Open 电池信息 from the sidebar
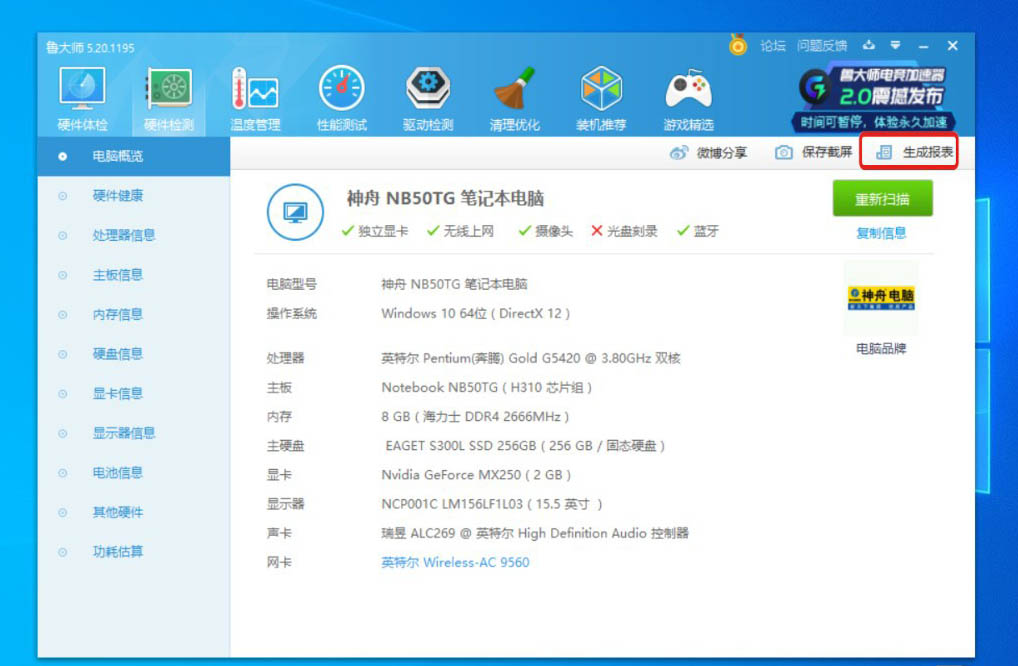The width and height of the screenshot is (1018, 666). tap(118, 472)
